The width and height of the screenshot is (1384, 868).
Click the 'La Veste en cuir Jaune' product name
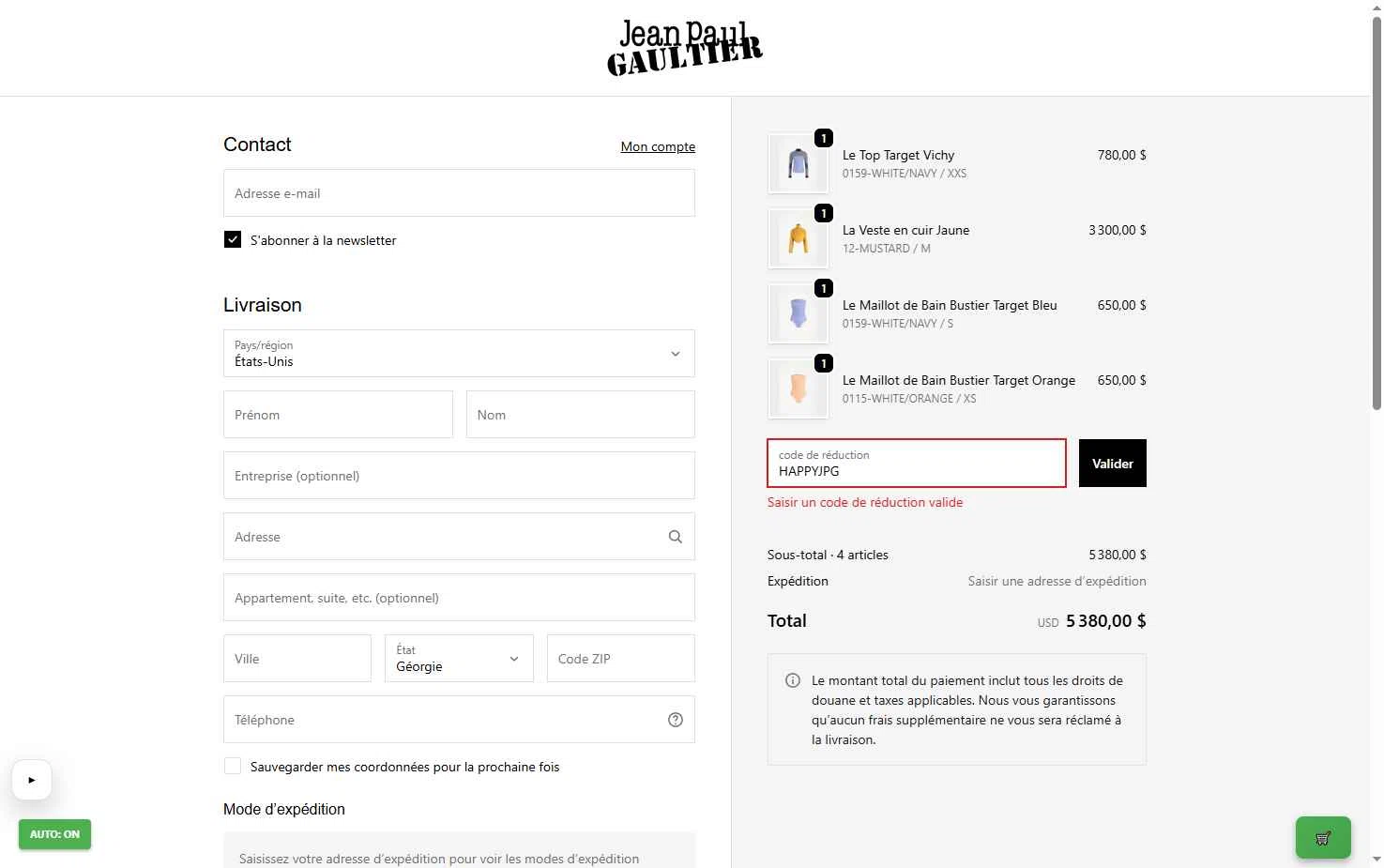point(905,230)
